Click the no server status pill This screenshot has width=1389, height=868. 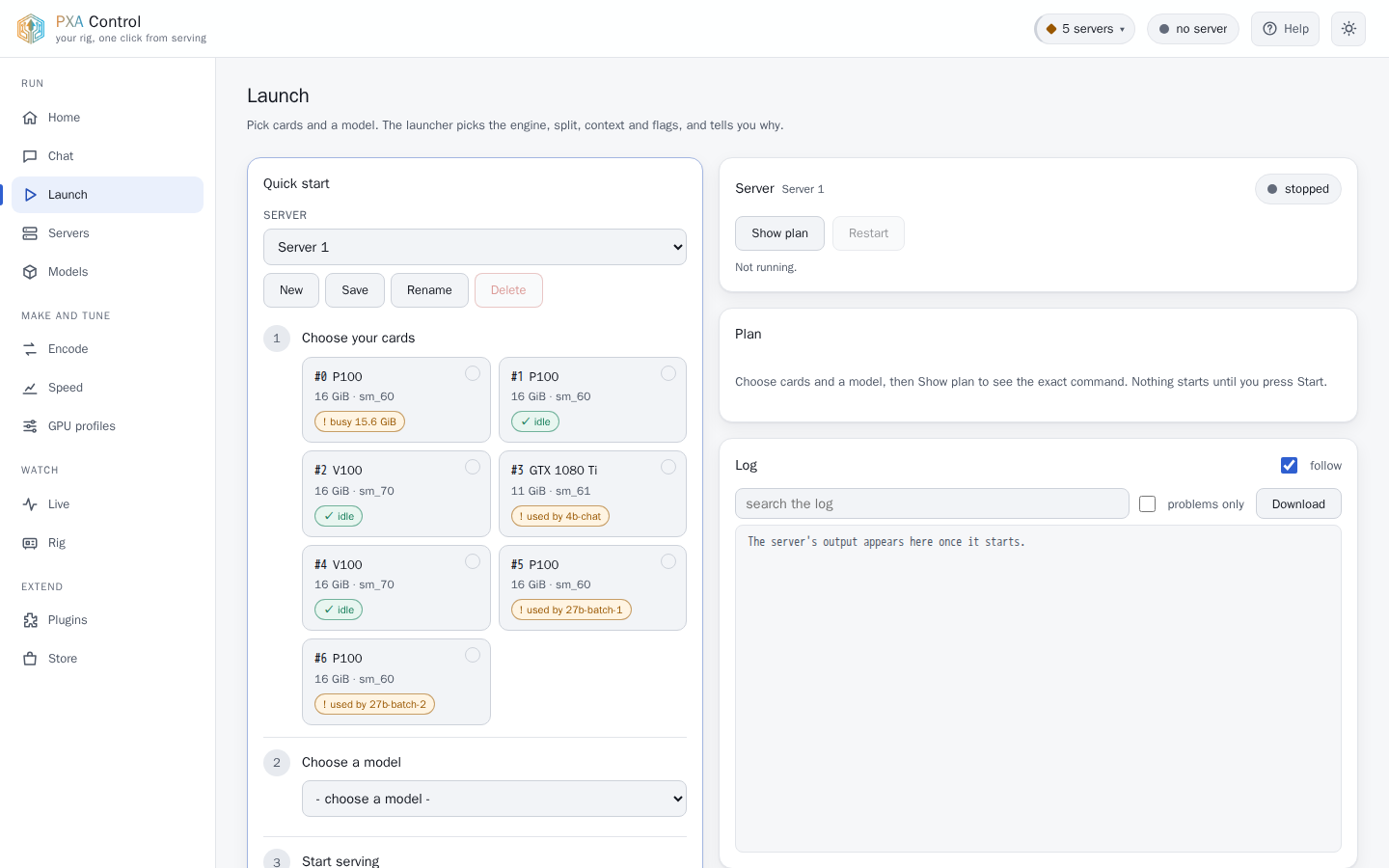[x=1193, y=29]
